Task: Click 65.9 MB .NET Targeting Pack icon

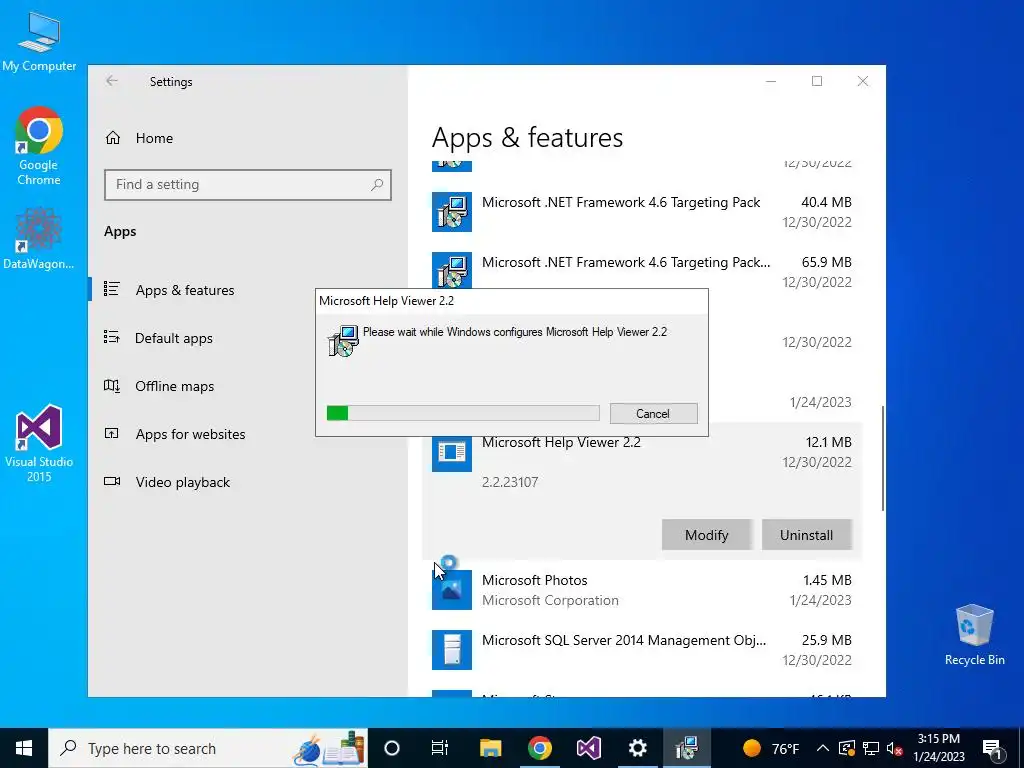Action: [x=451, y=270]
